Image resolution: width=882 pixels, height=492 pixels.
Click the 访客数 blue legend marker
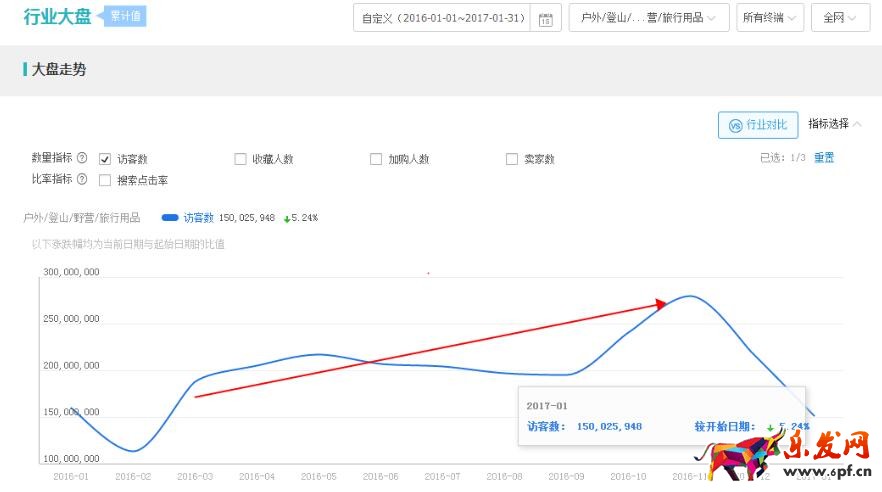170,218
